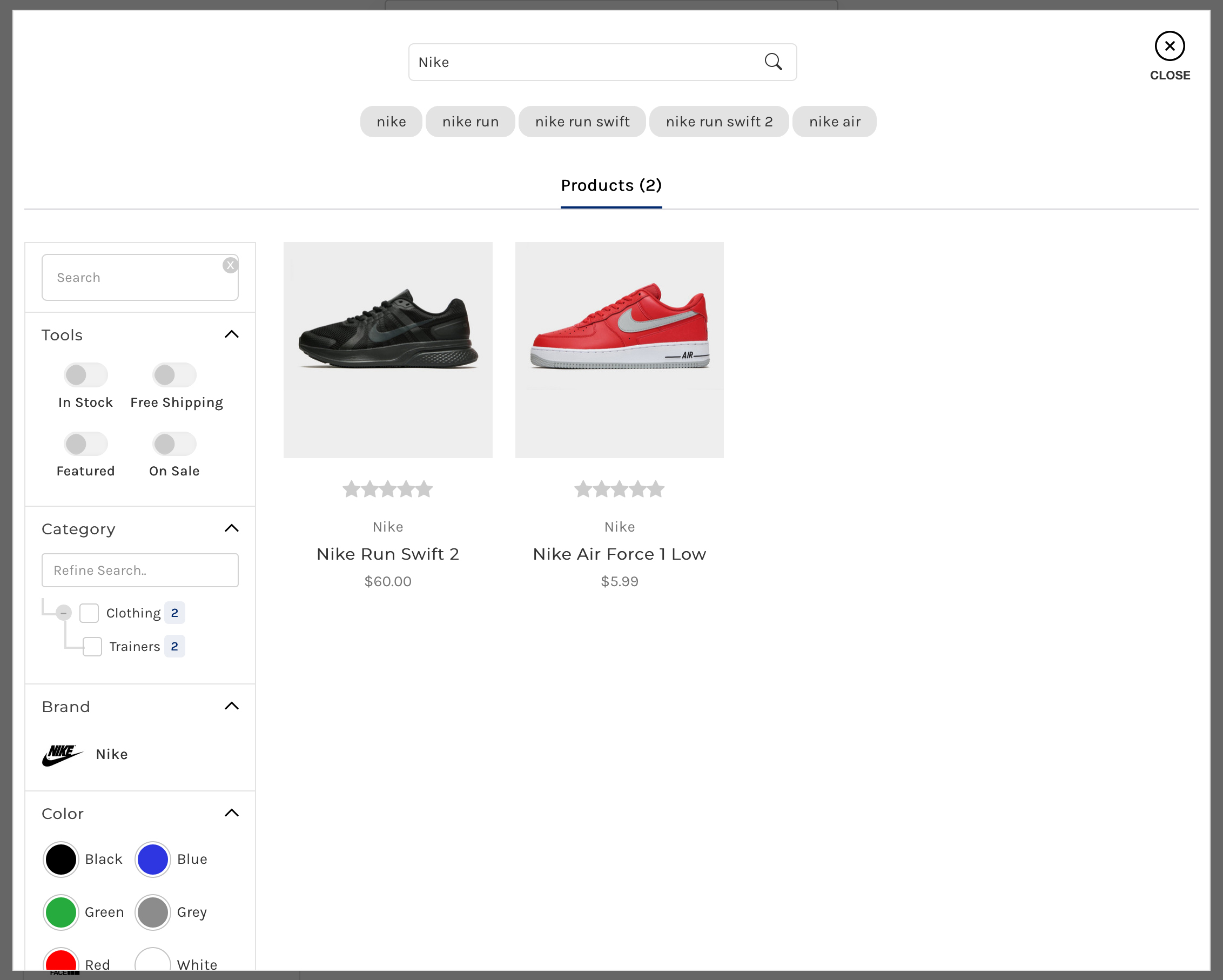Collapse the Brand section
Screen dimensions: 1223x980
click(x=231, y=706)
